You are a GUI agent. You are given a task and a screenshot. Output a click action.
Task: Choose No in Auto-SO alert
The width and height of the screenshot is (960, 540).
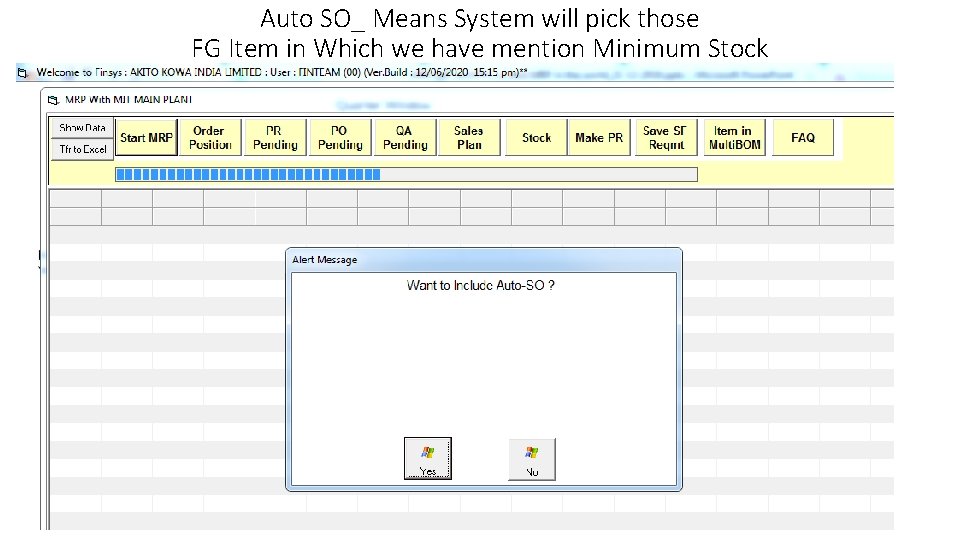532,459
